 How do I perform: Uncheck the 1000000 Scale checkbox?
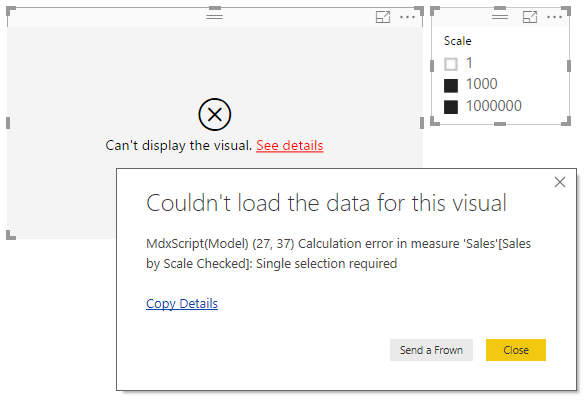point(451,107)
